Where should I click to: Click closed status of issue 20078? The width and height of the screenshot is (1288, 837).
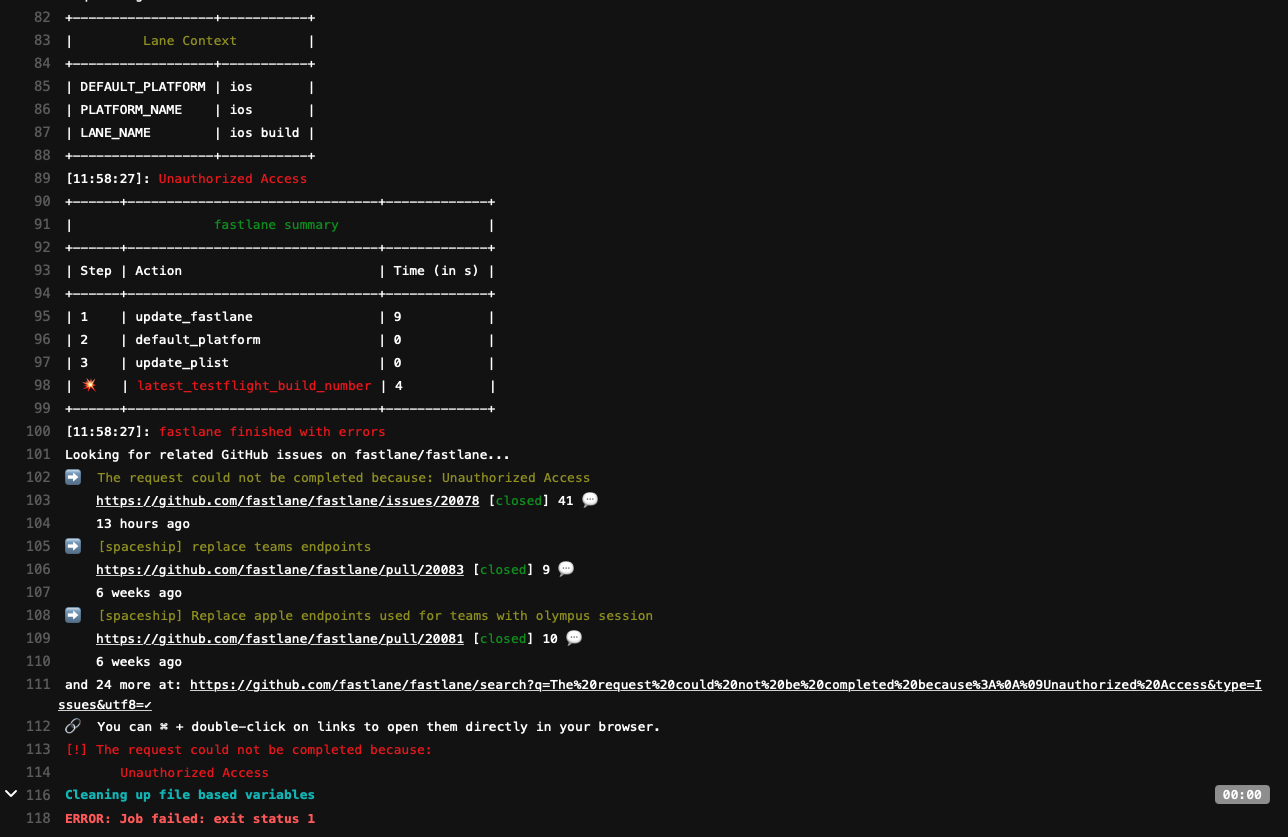coord(519,501)
